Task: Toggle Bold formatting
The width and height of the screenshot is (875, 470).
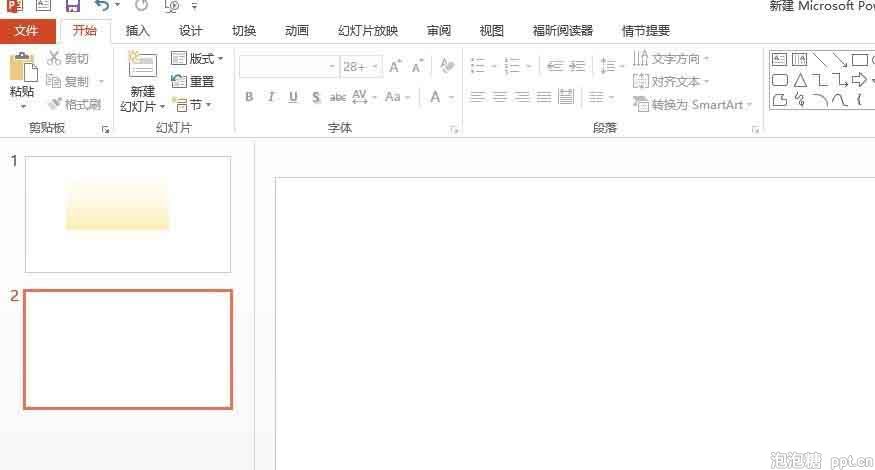Action: tap(249, 97)
